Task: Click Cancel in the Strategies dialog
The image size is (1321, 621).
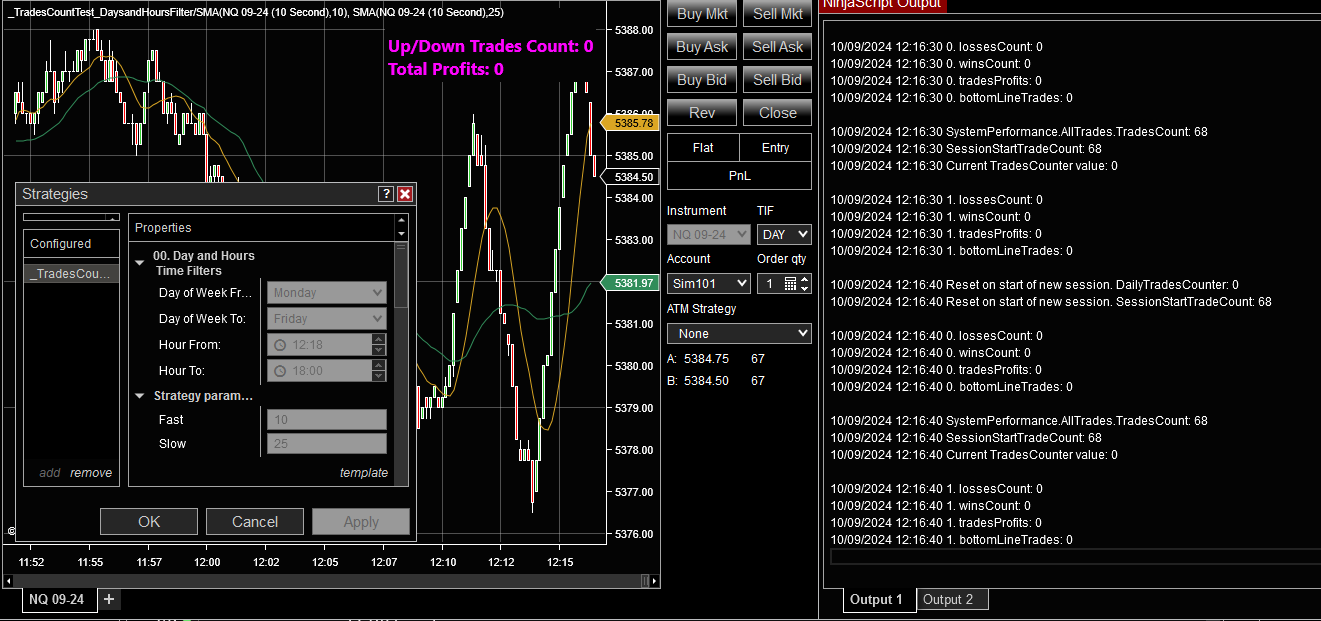Action: (x=254, y=521)
